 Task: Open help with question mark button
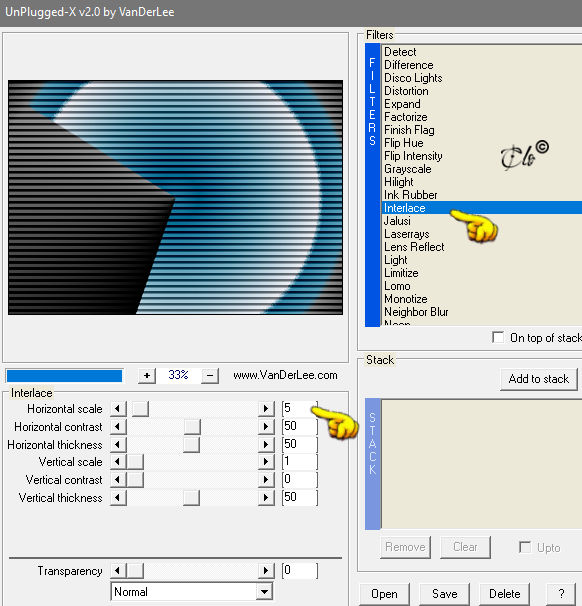click(562, 594)
